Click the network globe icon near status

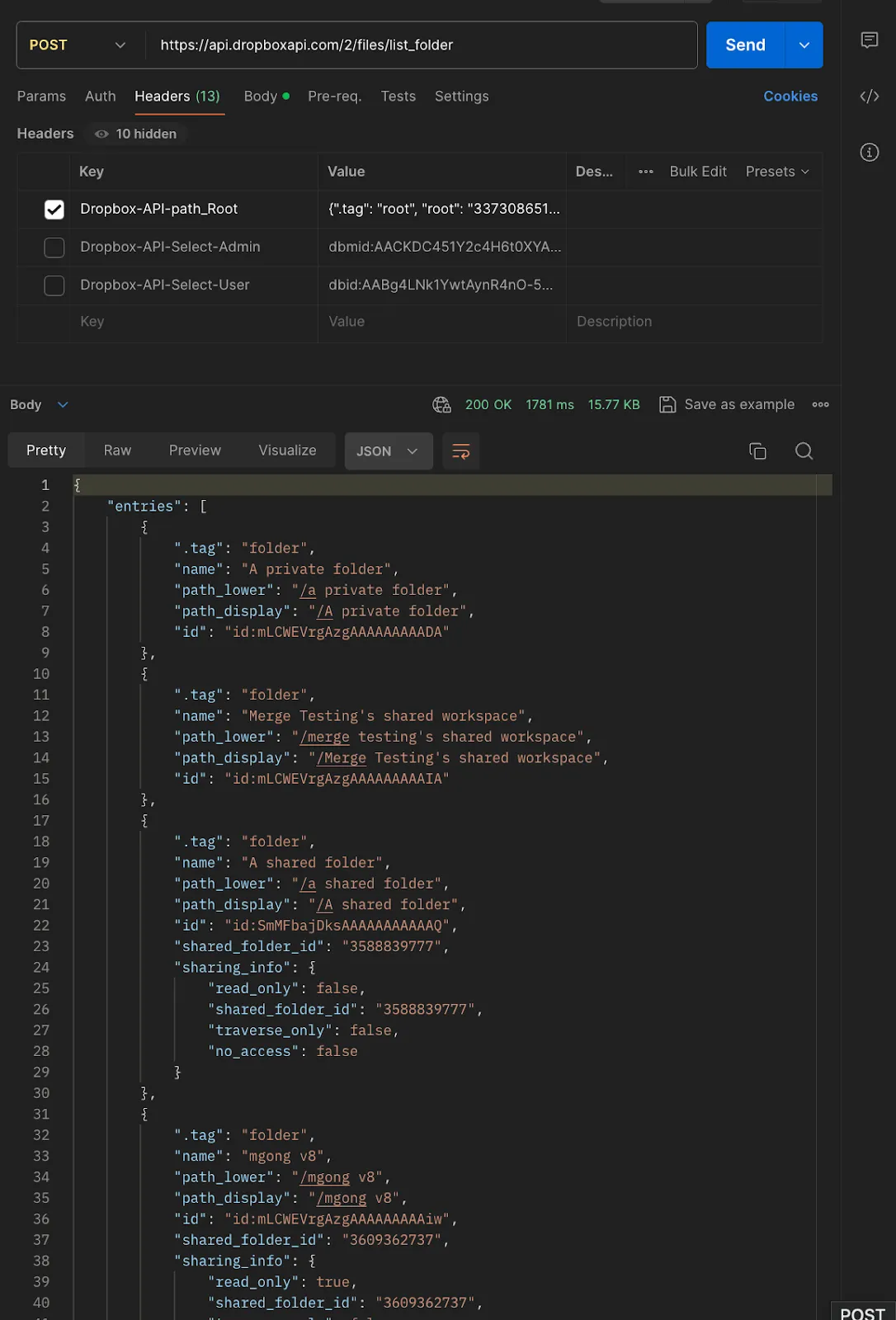coord(441,404)
